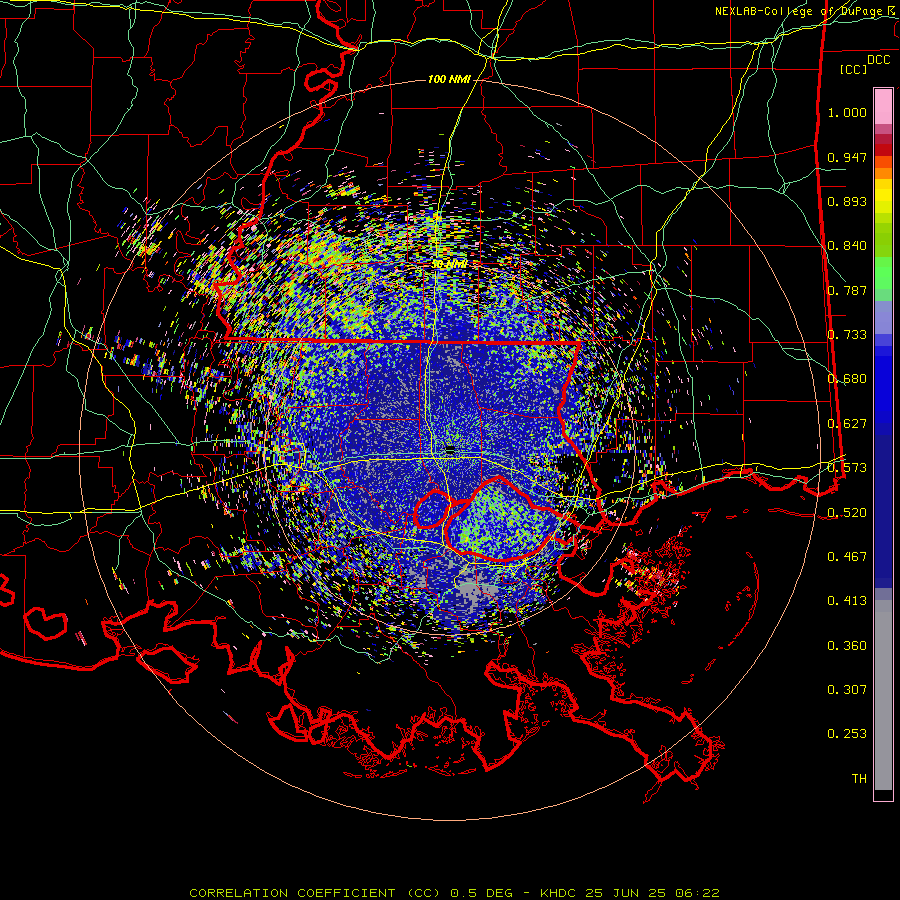Click the [CC] units label
The image size is (900, 900).
tap(854, 69)
